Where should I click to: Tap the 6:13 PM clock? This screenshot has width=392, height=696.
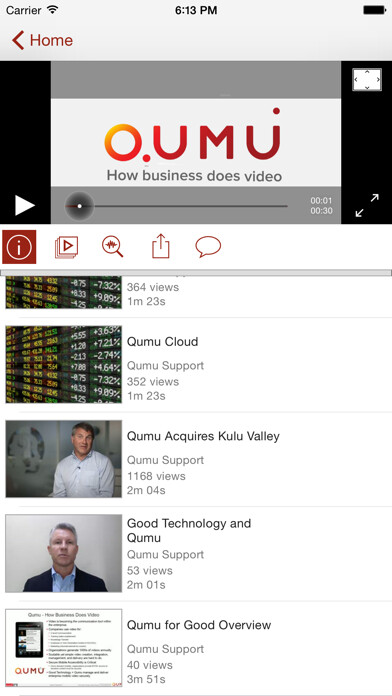[196, 10]
